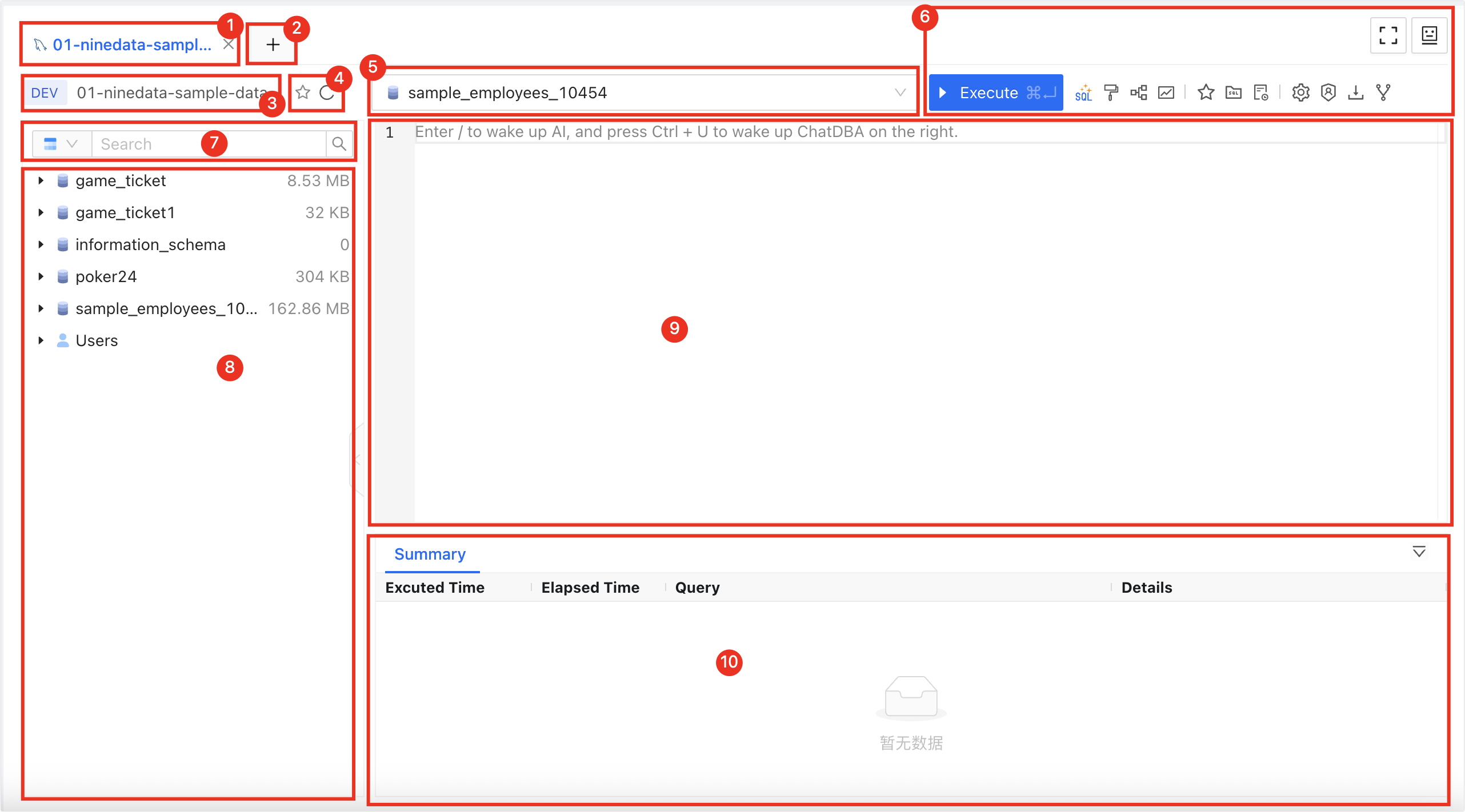The image size is (1465, 812).
Task: Open the SQL execution history icon
Action: 1261,93
